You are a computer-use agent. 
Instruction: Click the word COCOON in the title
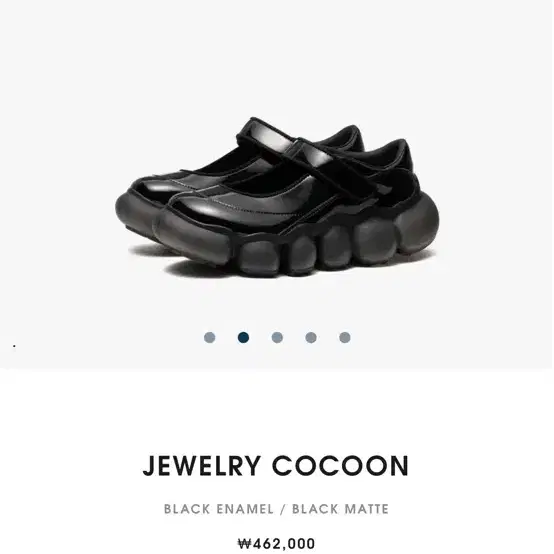click(341, 466)
